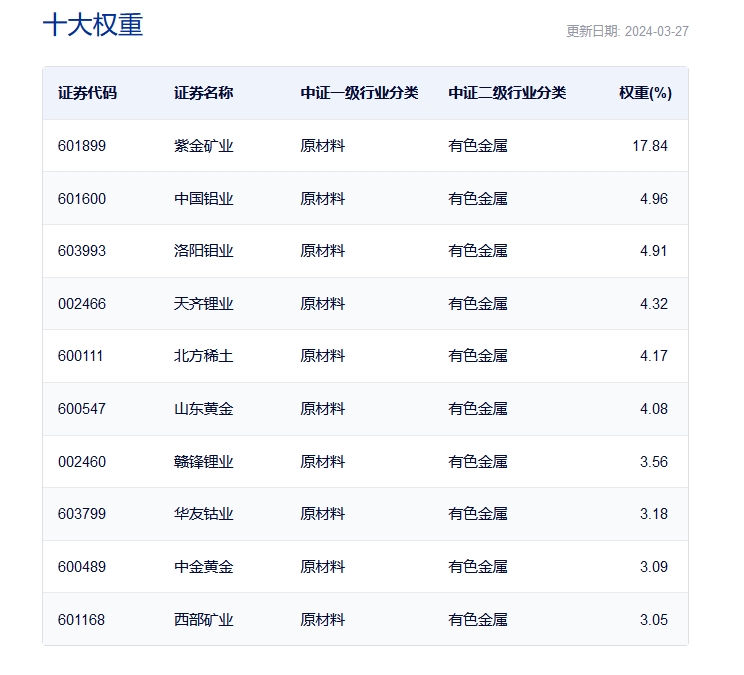The image size is (744, 675).
Task: Click the 权重(%) column header
Action: point(646,93)
